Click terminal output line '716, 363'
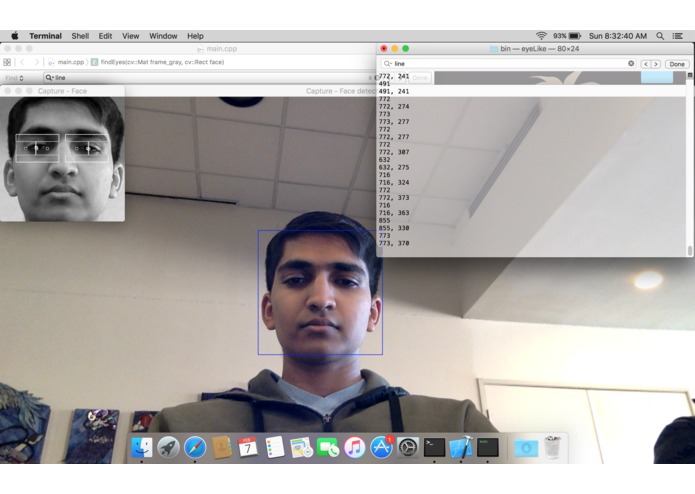 [x=394, y=213]
